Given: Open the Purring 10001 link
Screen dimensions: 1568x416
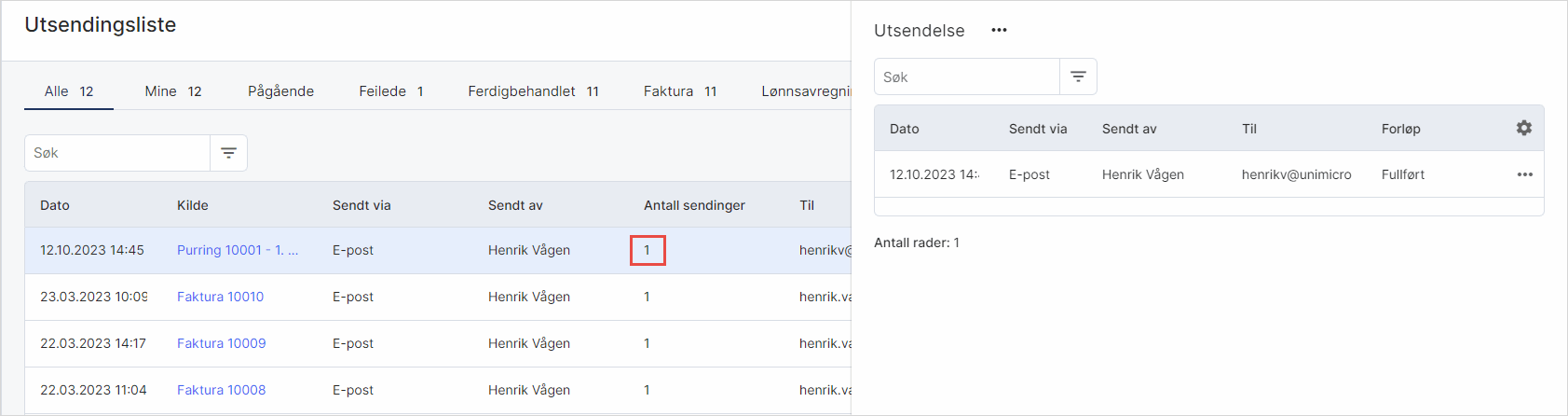Looking at the screenshot, I should click(237, 250).
